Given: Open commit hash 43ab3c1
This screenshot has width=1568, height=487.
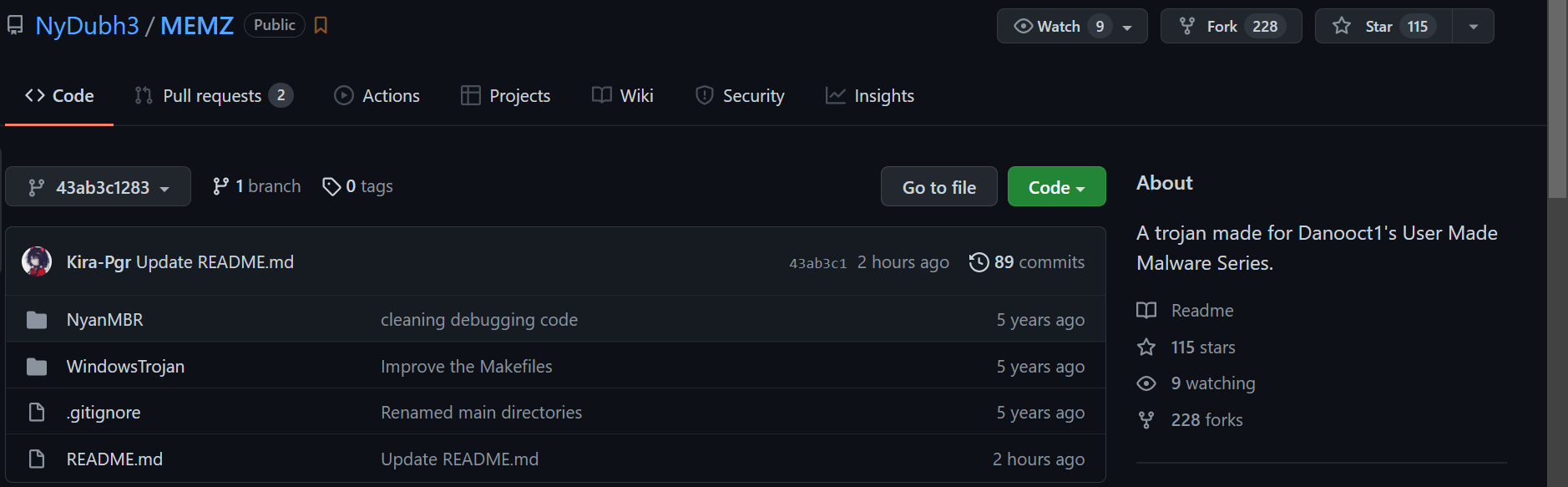Looking at the screenshot, I should [818, 263].
